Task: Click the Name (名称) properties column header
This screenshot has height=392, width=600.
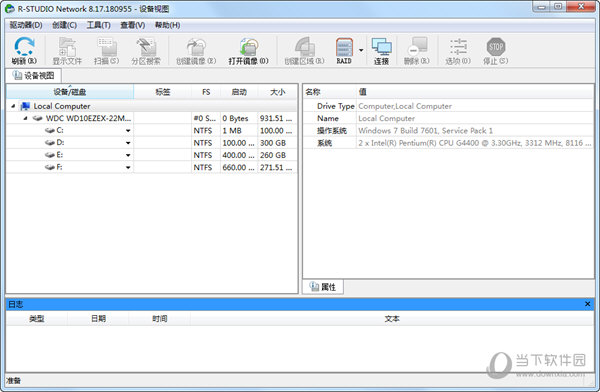Action: tap(330, 92)
